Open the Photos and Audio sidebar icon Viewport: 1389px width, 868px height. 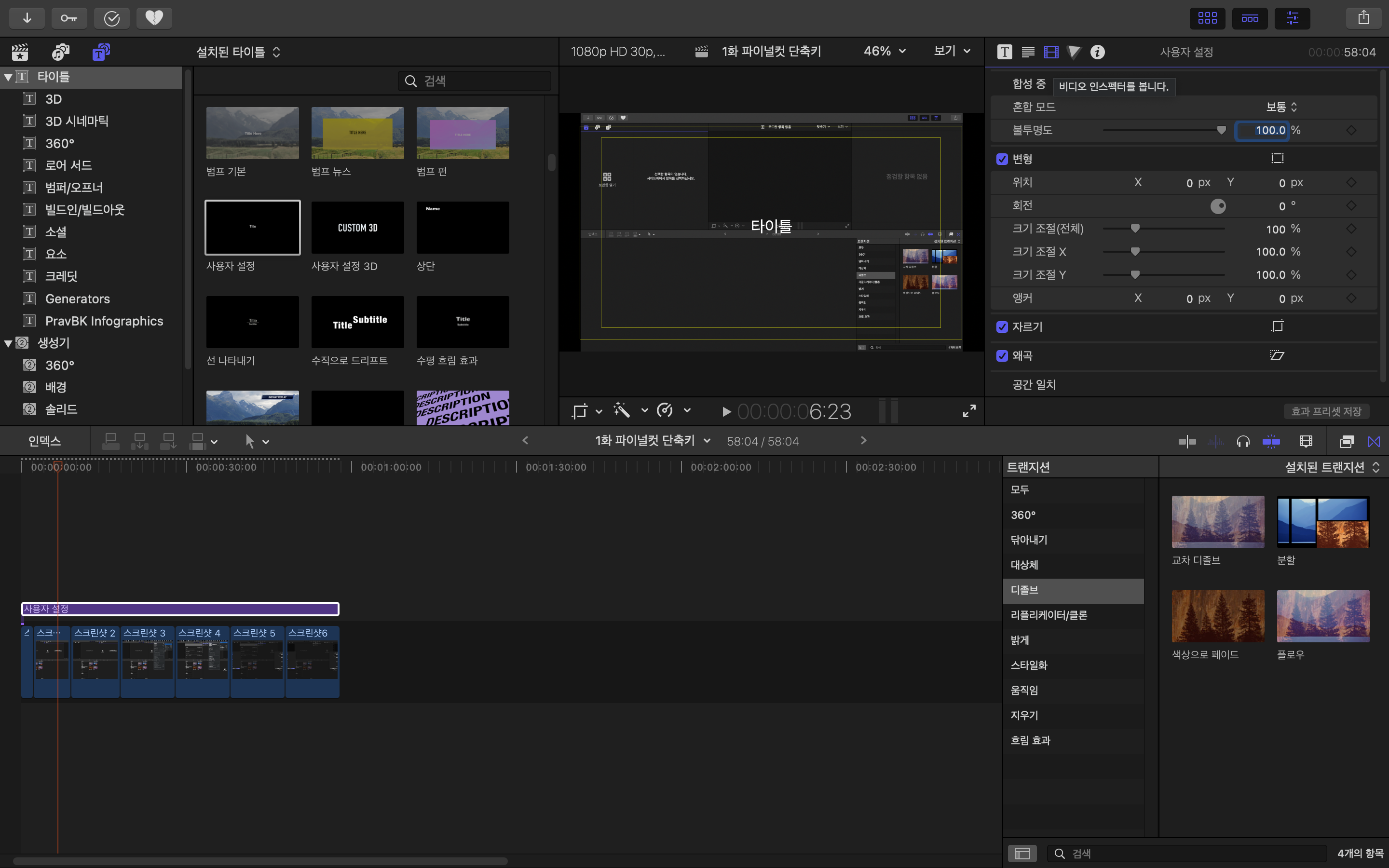[60, 52]
